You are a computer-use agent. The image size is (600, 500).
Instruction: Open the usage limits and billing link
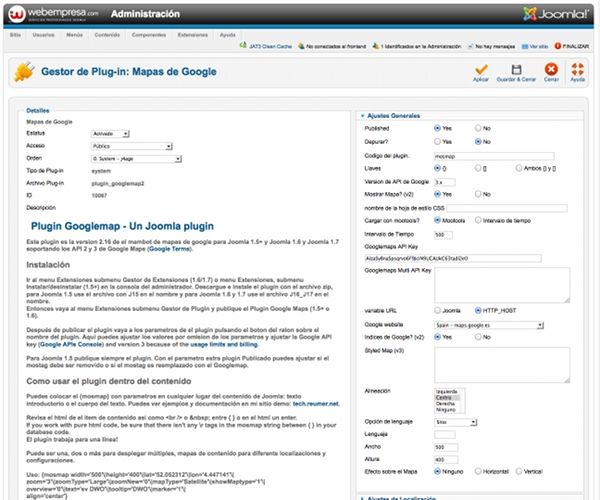coord(224,344)
